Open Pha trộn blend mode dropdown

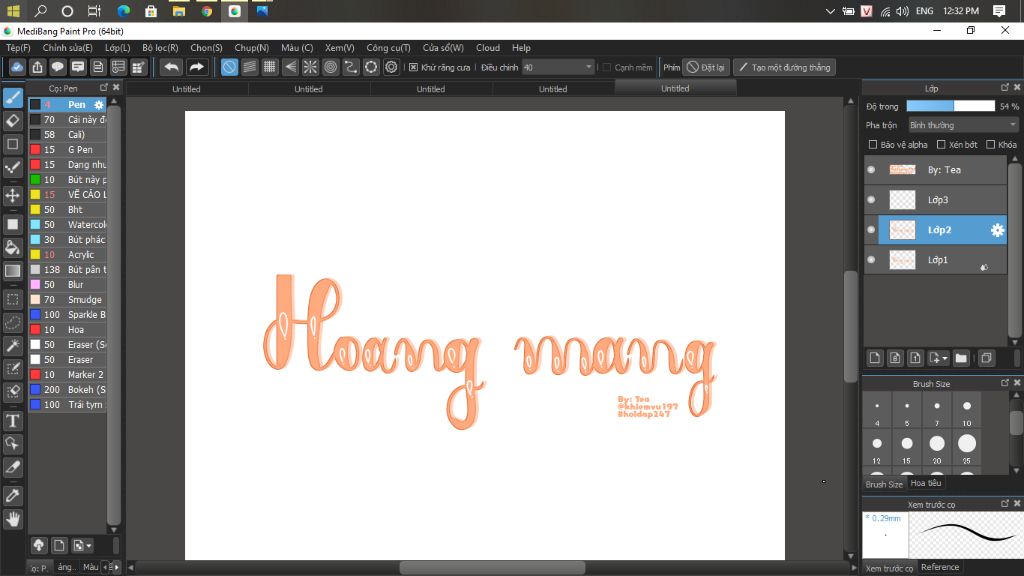pos(963,125)
